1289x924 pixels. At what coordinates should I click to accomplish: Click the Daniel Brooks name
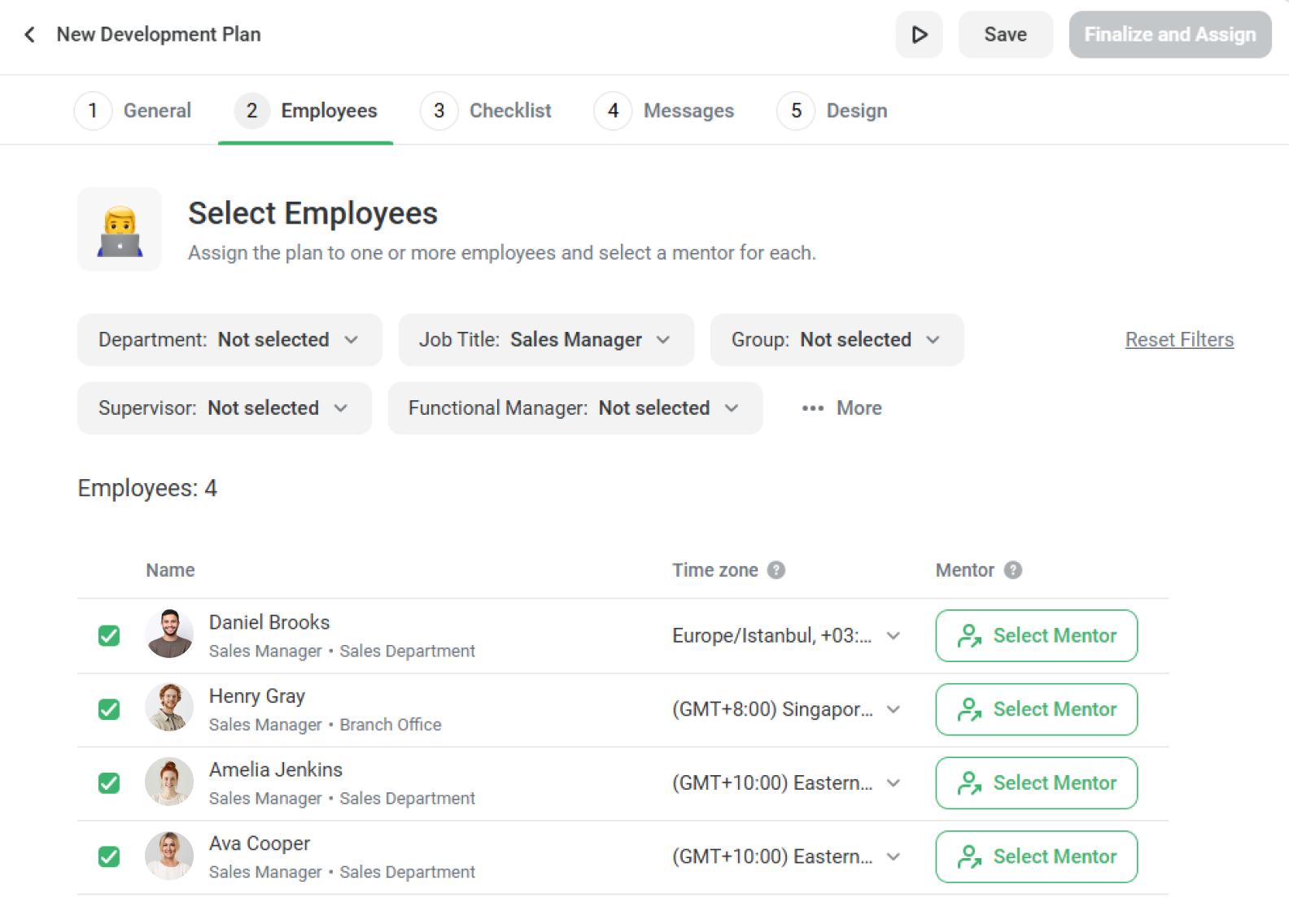[x=269, y=622]
